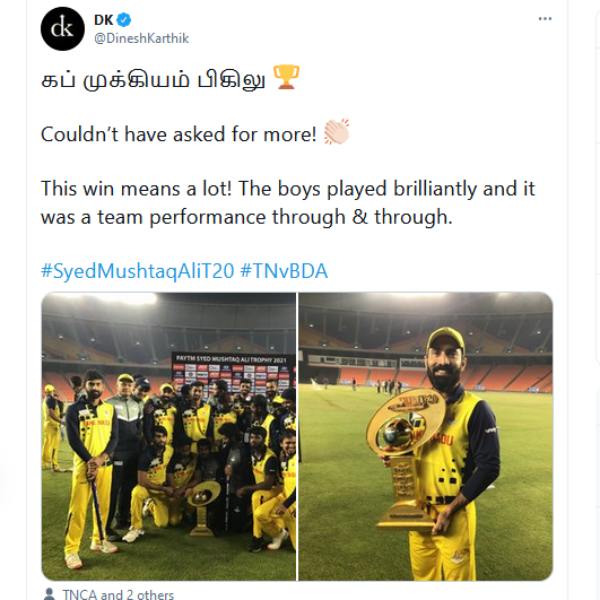Click the "Couldn't have asked for more!" text
The height and width of the screenshot is (600, 600).
tap(180, 134)
